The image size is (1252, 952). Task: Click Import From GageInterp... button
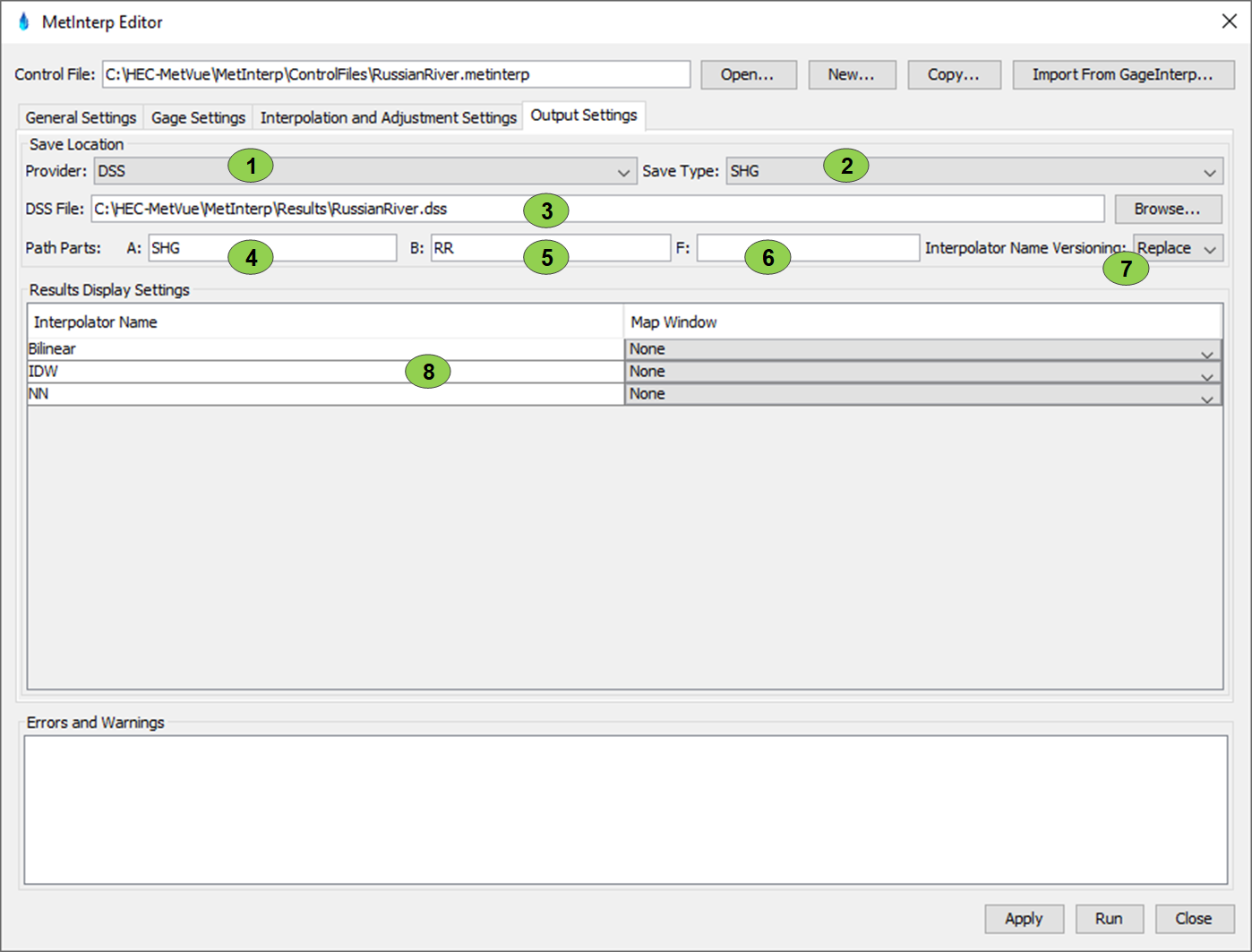pos(1122,74)
